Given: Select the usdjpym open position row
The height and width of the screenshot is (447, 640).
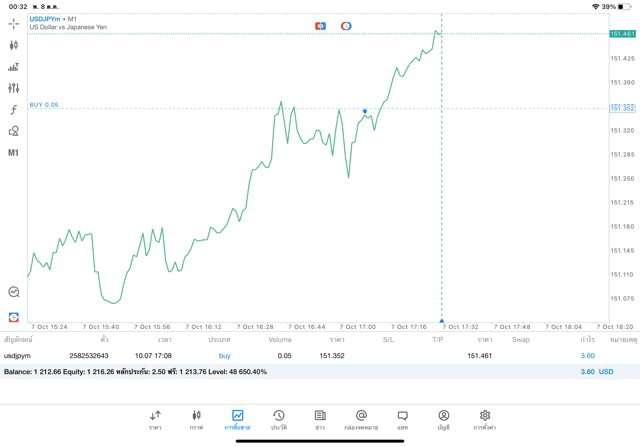Looking at the screenshot, I should point(300,355).
